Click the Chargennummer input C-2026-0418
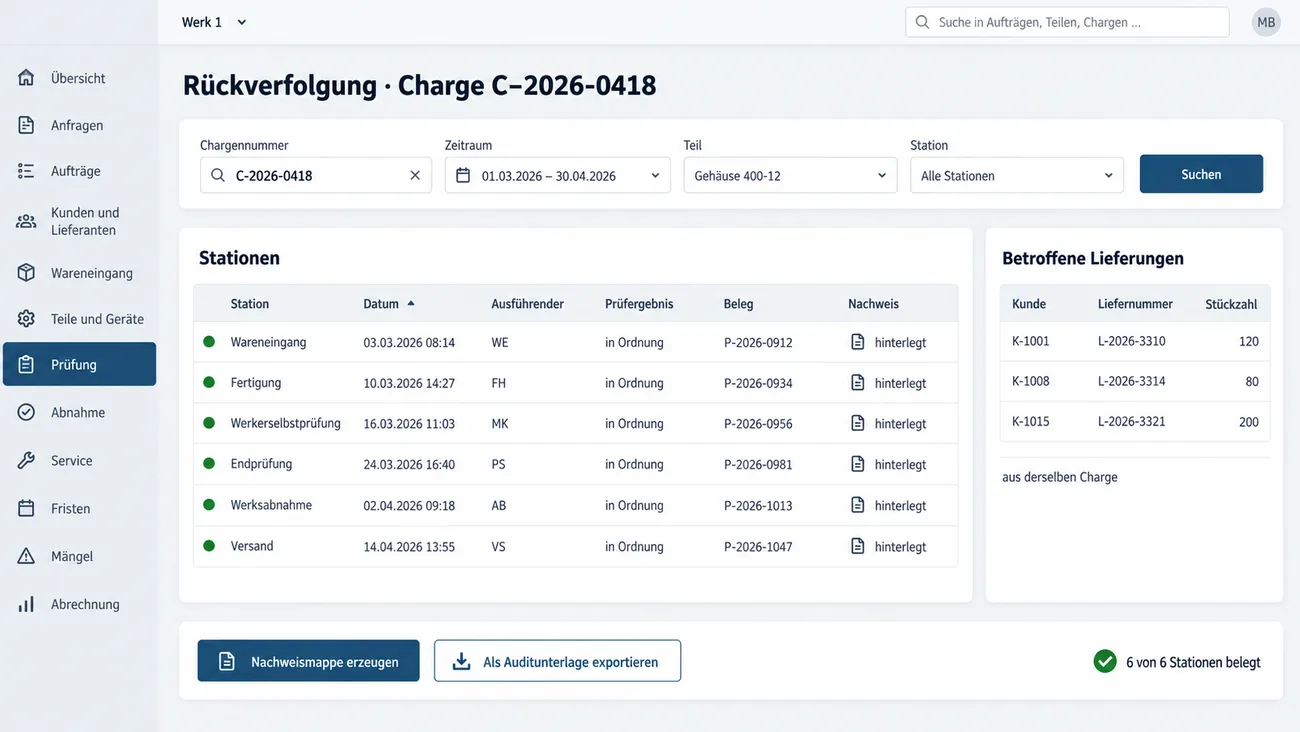1300x732 pixels. click(316, 175)
